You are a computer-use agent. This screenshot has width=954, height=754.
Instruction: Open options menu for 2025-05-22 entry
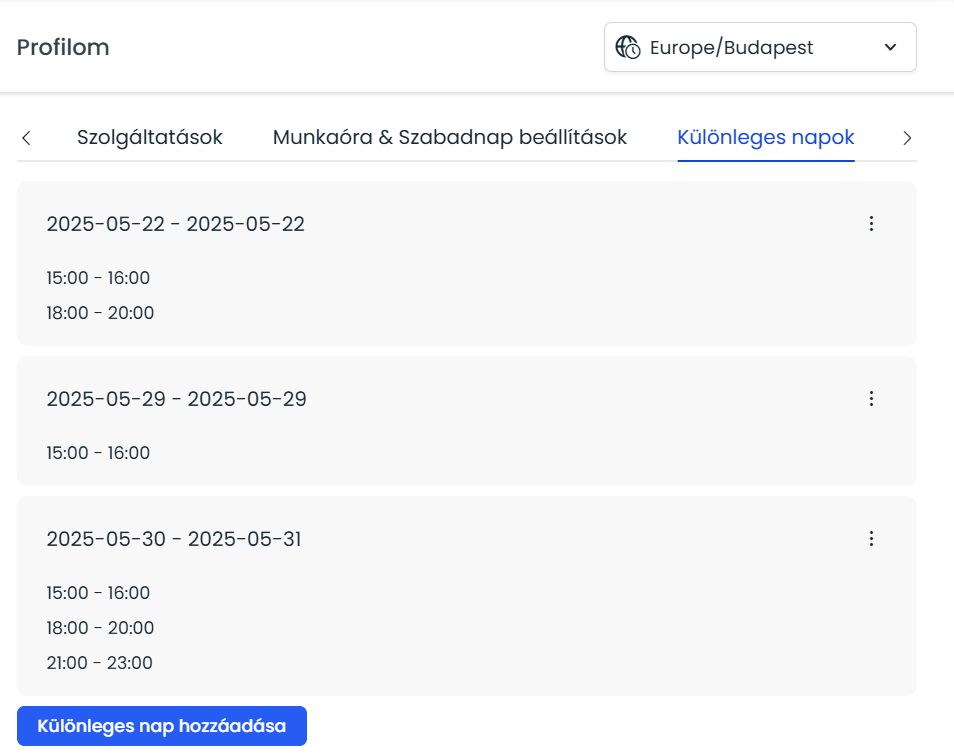871,224
